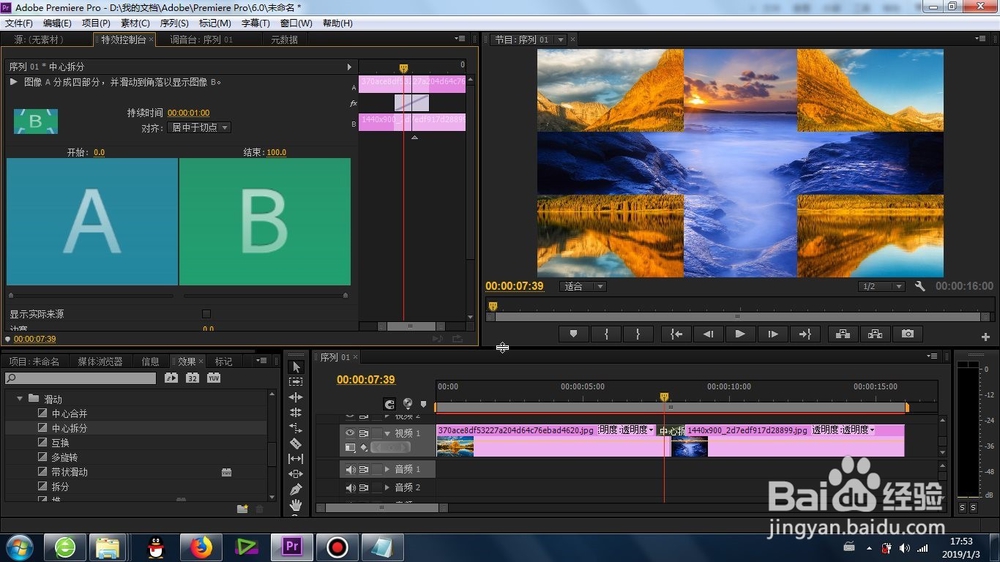This screenshot has height=562, width=1000.
Task: Select the Selection arrow tool
Action: point(295,367)
